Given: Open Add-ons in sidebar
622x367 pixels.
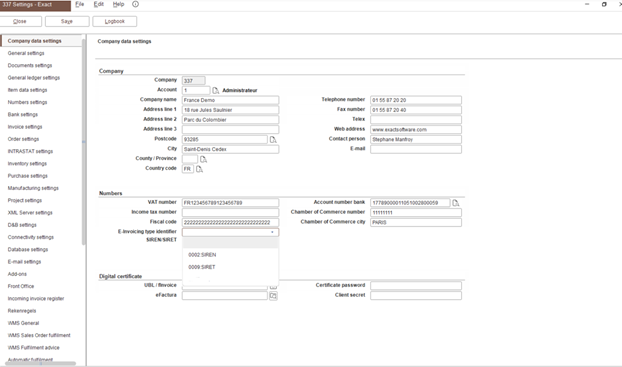Looking at the screenshot, I should point(17,275).
